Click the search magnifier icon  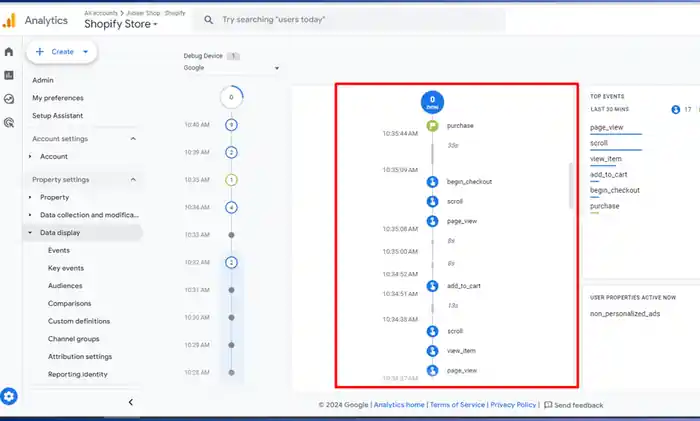point(208,20)
